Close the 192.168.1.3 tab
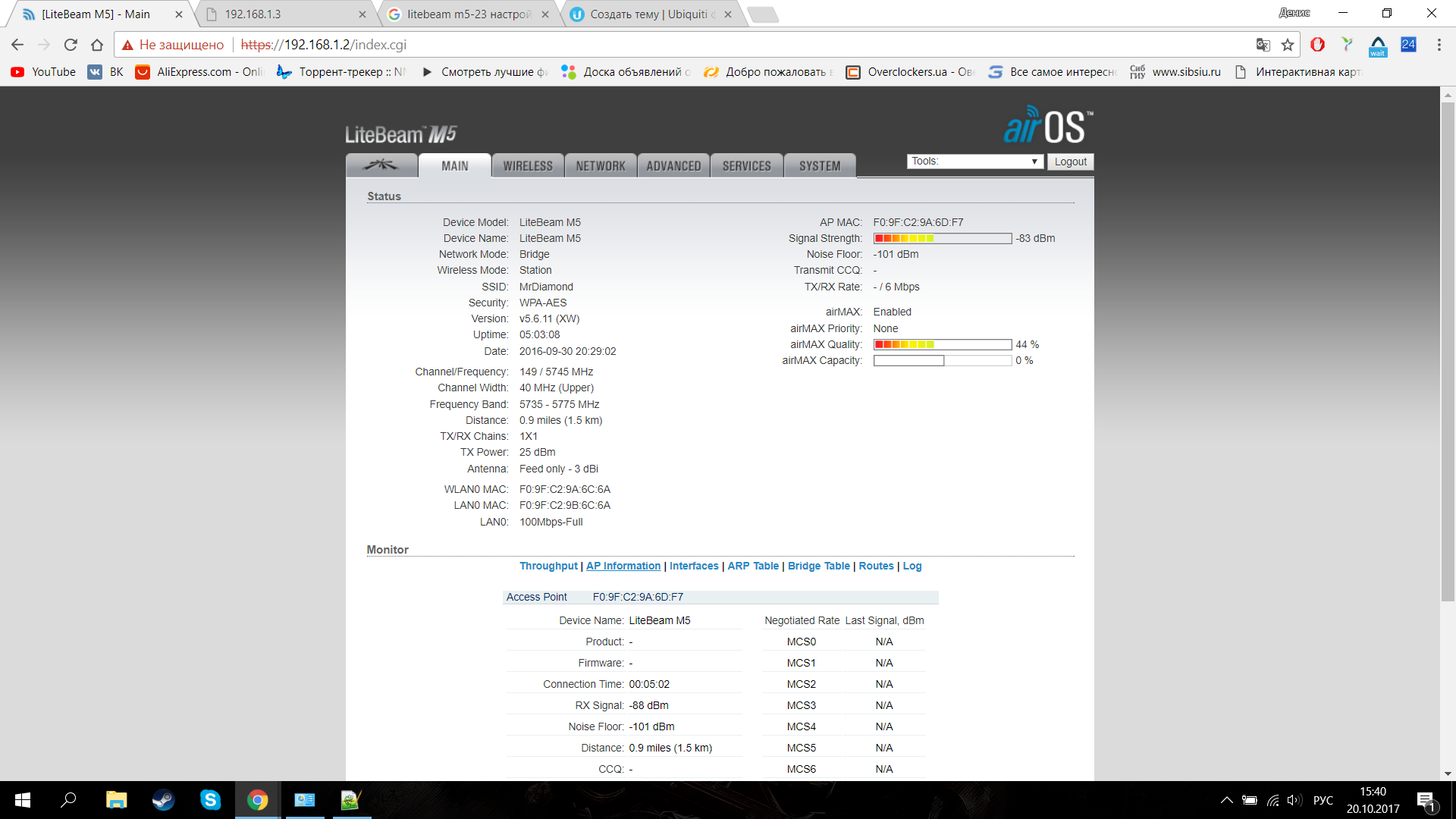 (x=362, y=14)
